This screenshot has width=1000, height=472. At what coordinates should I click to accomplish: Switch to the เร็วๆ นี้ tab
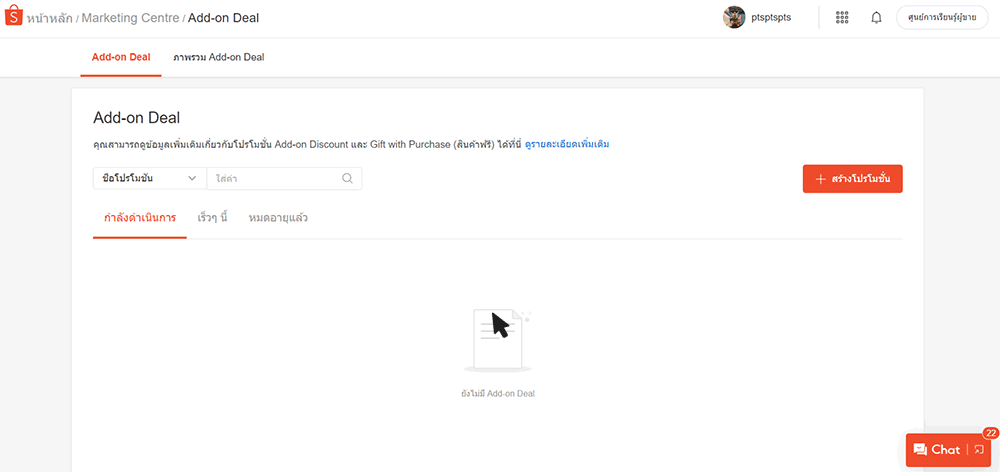pyautogui.click(x=212, y=217)
